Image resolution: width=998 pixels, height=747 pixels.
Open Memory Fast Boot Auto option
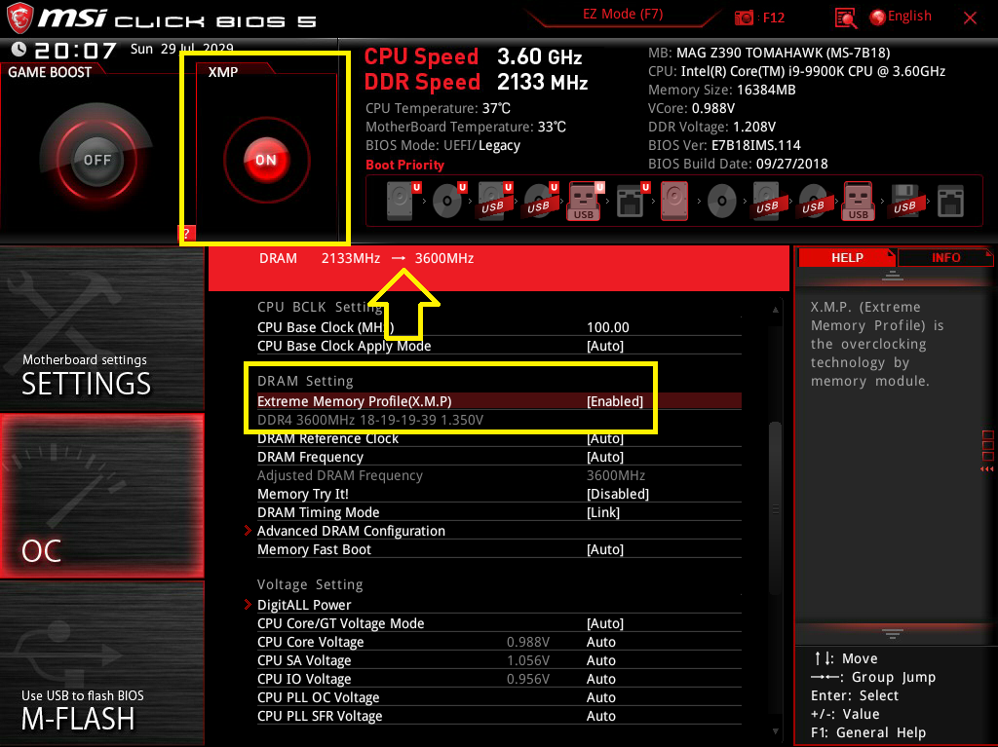tap(605, 549)
